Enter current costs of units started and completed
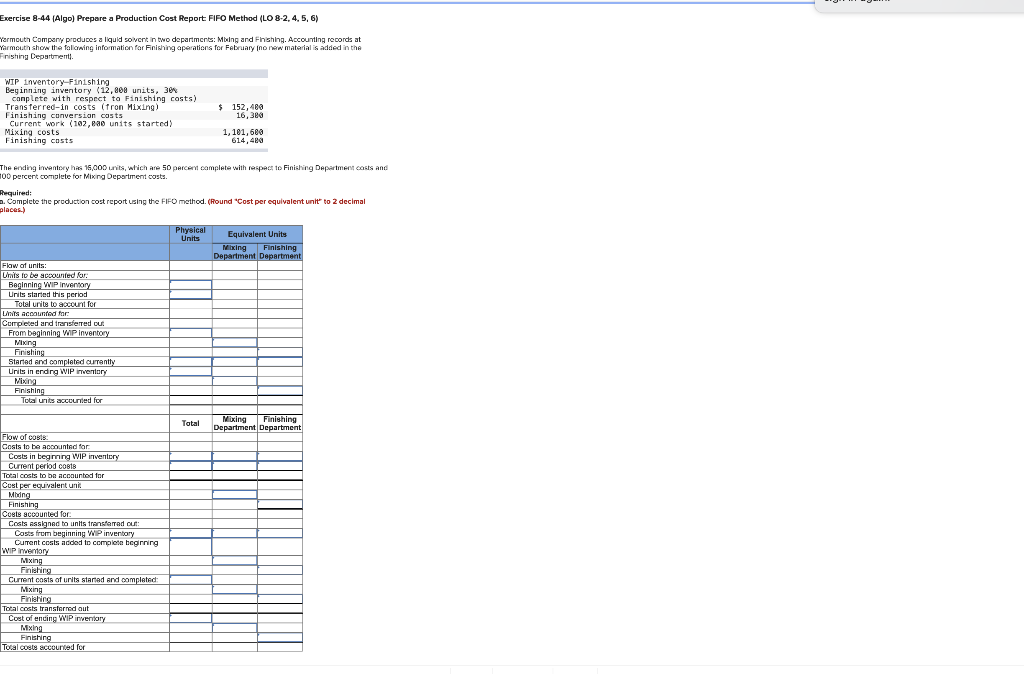This screenshot has width=1024, height=674. [x=191, y=578]
